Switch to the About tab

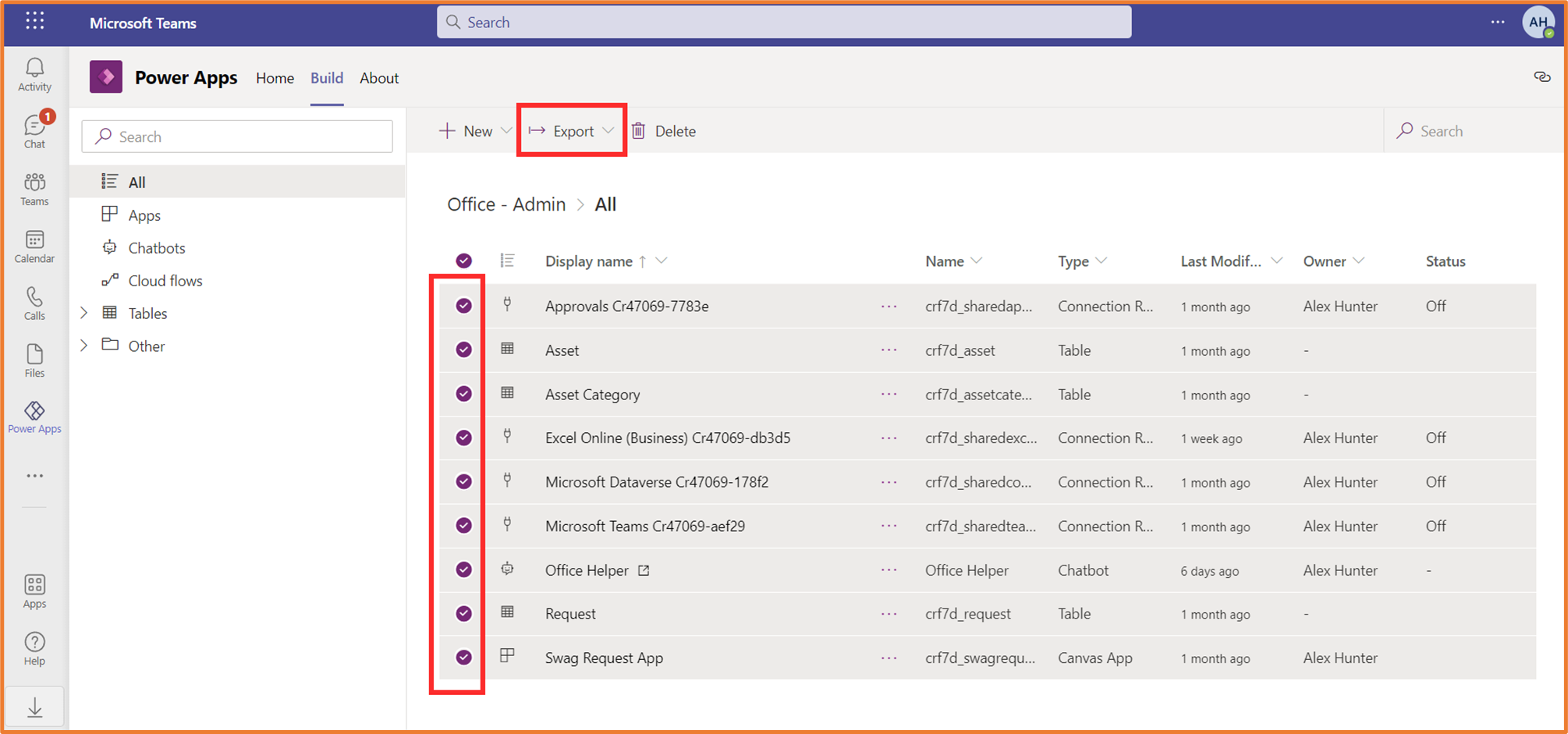coord(379,78)
